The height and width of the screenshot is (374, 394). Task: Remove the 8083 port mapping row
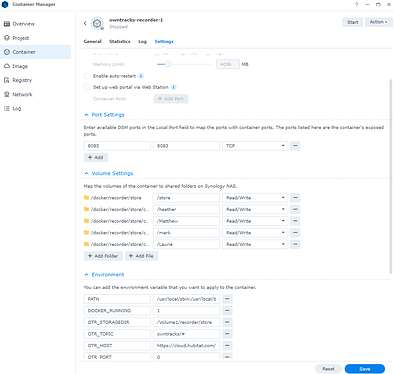(295, 146)
